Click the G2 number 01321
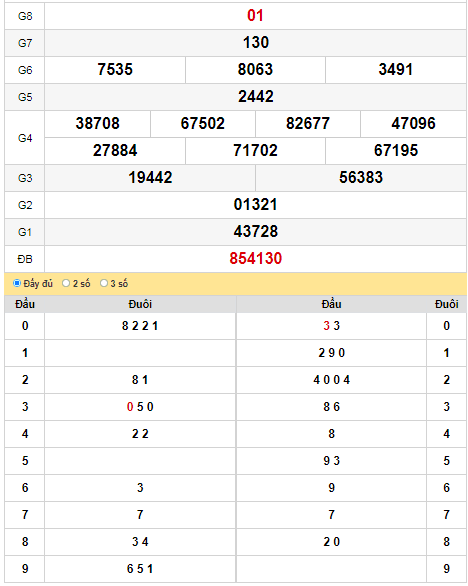The image size is (468, 586). pos(255,205)
